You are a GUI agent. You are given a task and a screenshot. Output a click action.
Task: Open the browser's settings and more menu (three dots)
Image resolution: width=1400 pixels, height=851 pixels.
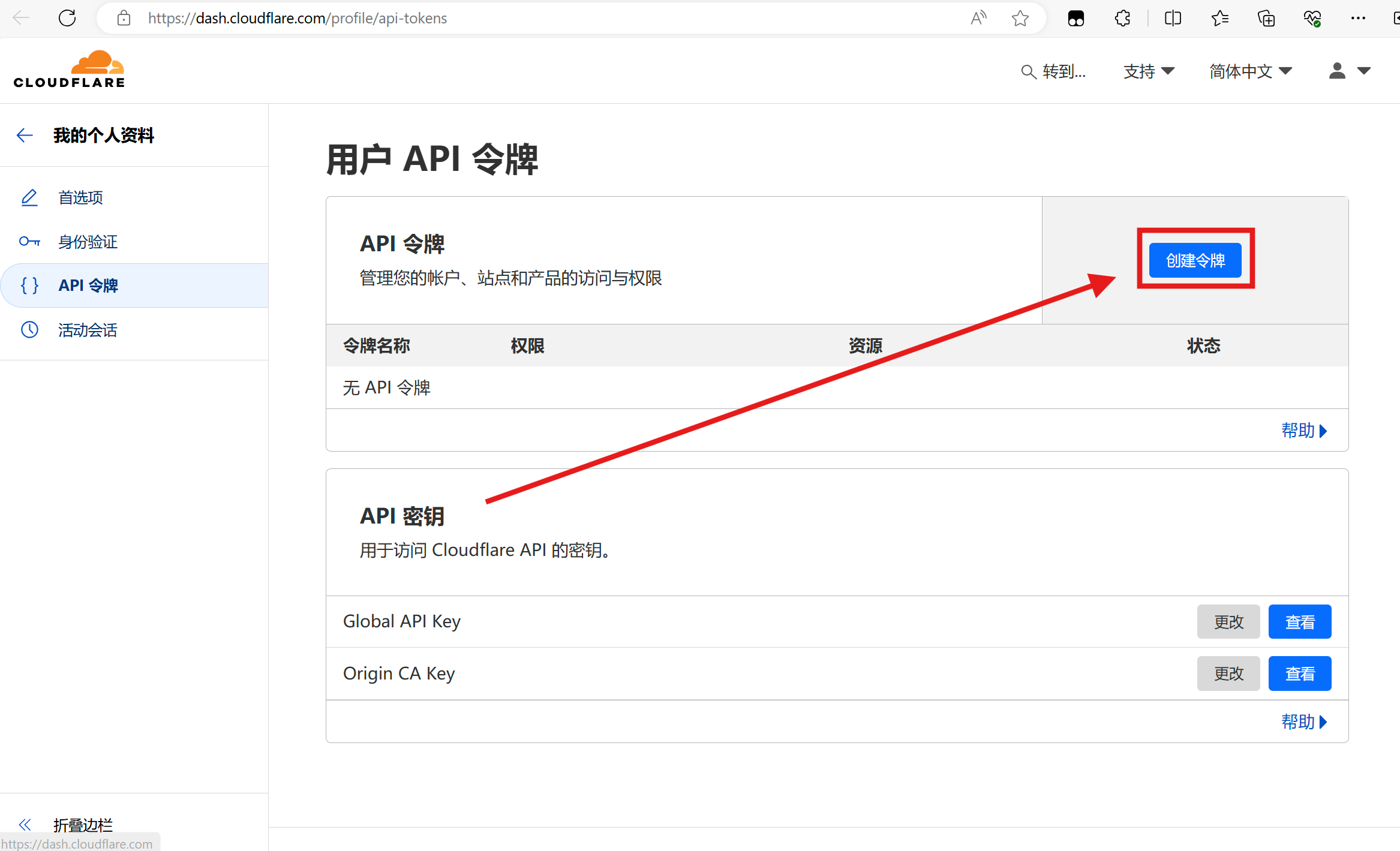pyautogui.click(x=1358, y=19)
